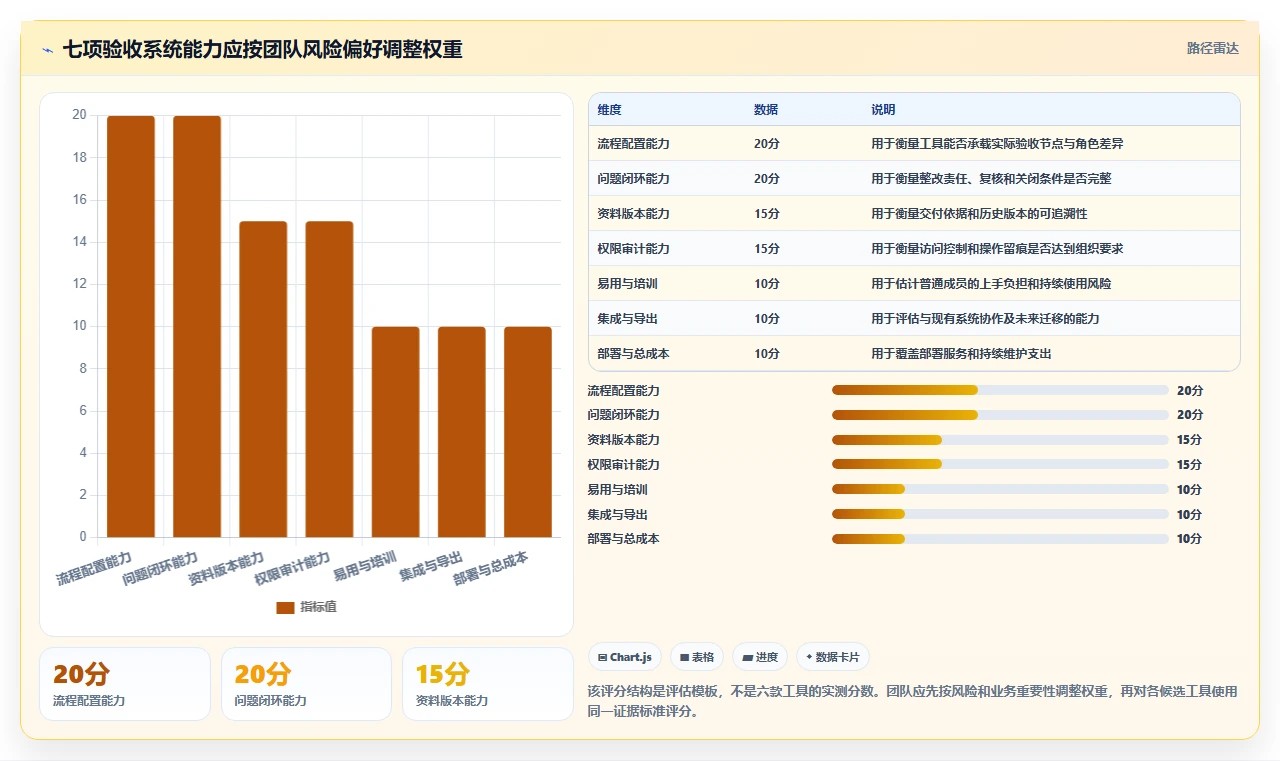Click the 流程配置能力 label in the progress list
The image size is (1280, 761).
click(x=624, y=391)
